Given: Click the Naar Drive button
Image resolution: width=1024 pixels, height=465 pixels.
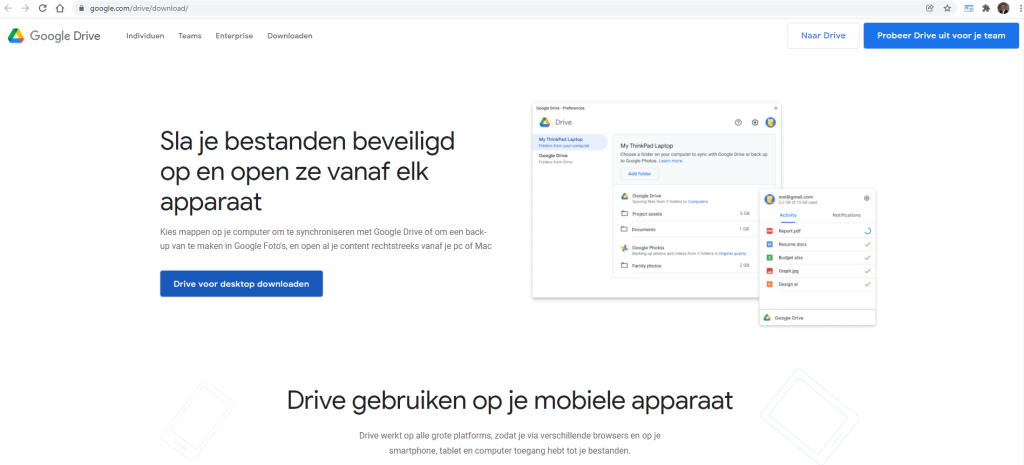Looking at the screenshot, I should pos(823,36).
